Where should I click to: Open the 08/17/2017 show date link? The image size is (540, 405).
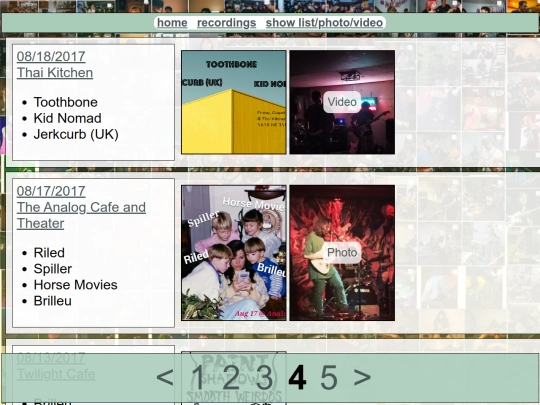coord(51,191)
